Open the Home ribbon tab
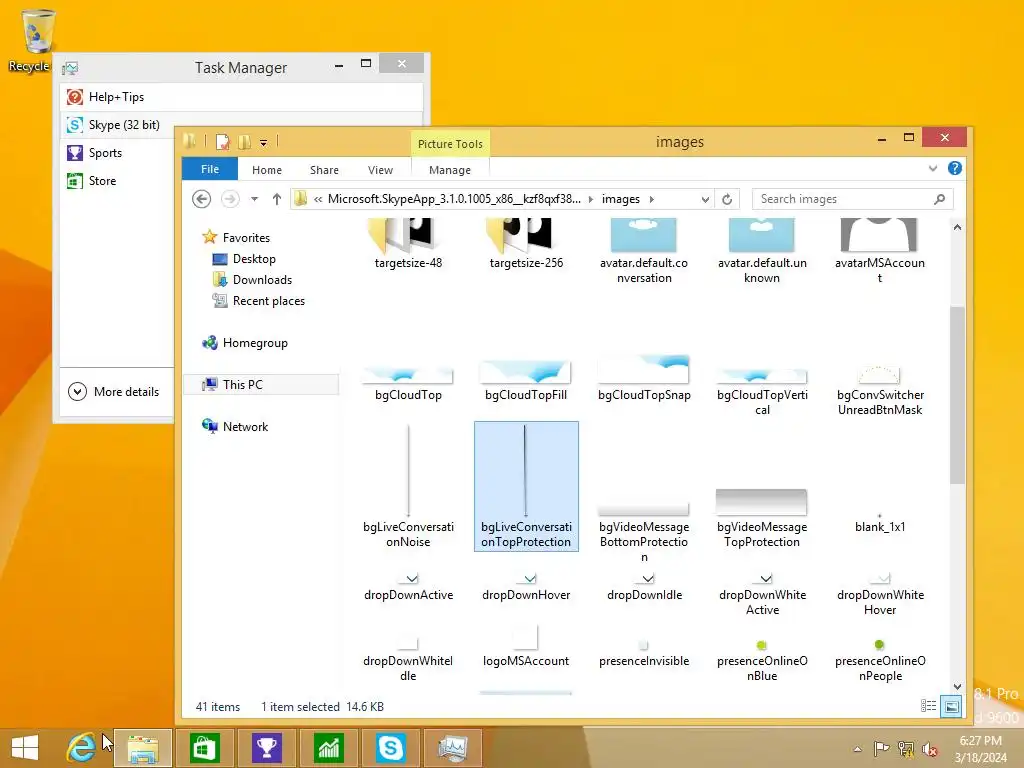 [266, 170]
